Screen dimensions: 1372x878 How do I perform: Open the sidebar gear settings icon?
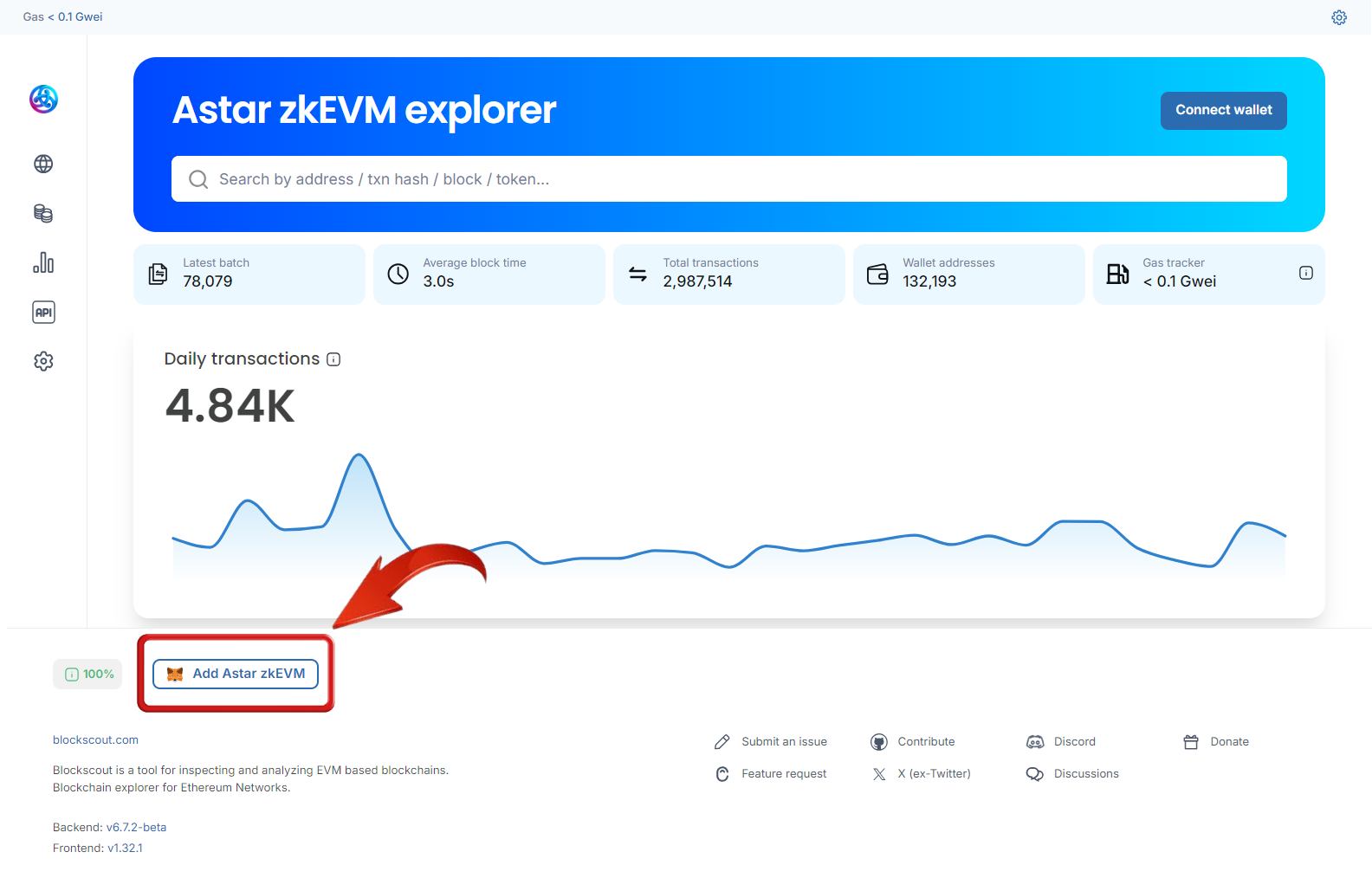point(43,361)
